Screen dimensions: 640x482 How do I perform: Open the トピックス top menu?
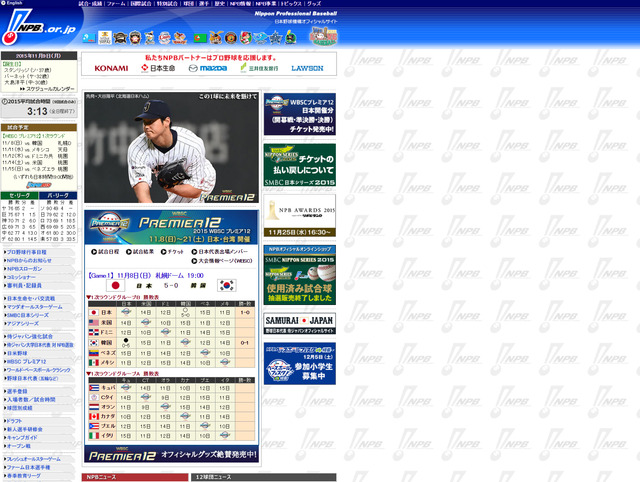tap(291, 3)
